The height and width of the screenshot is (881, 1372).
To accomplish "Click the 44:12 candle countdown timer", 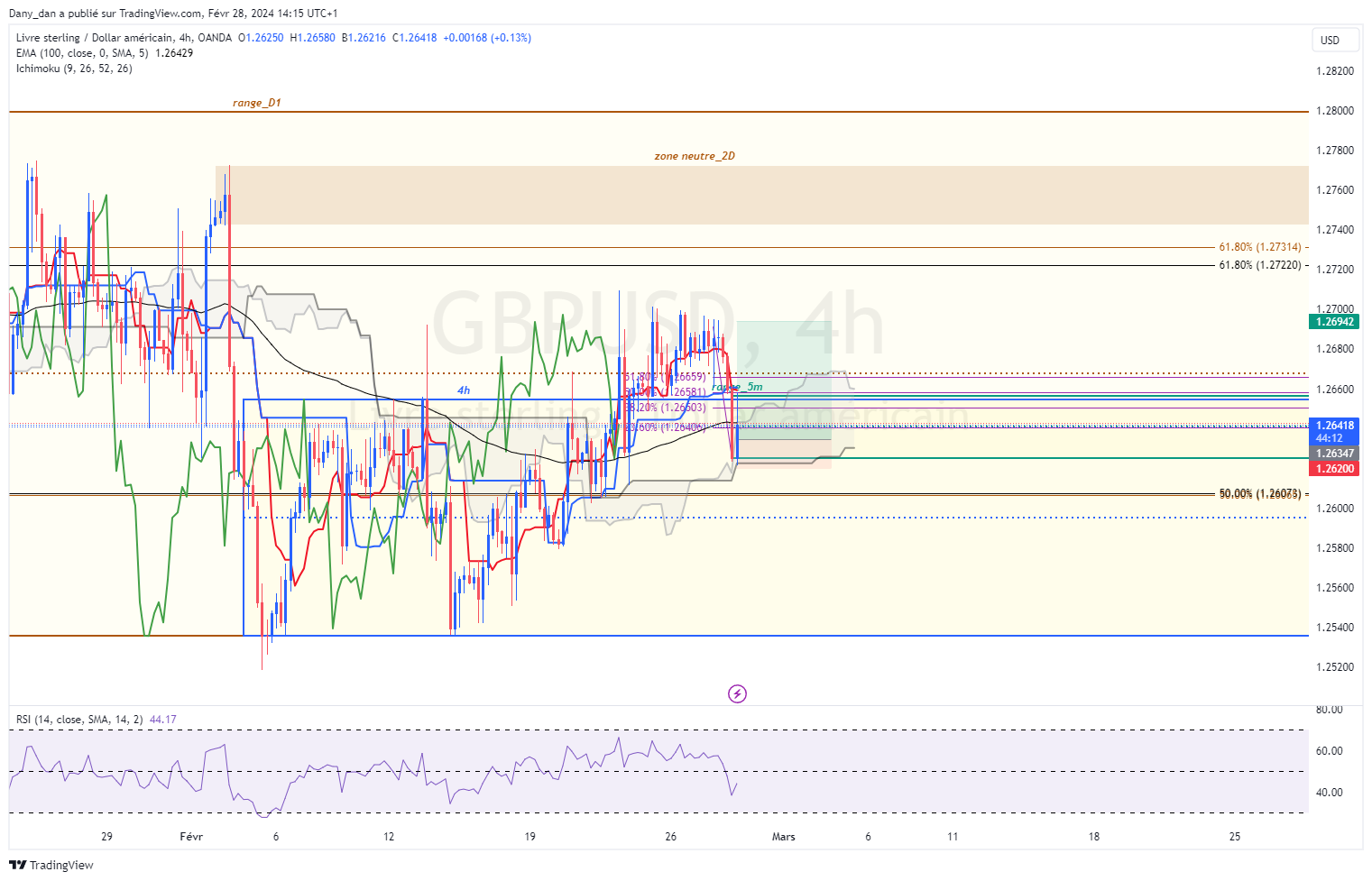I will (x=1330, y=438).
